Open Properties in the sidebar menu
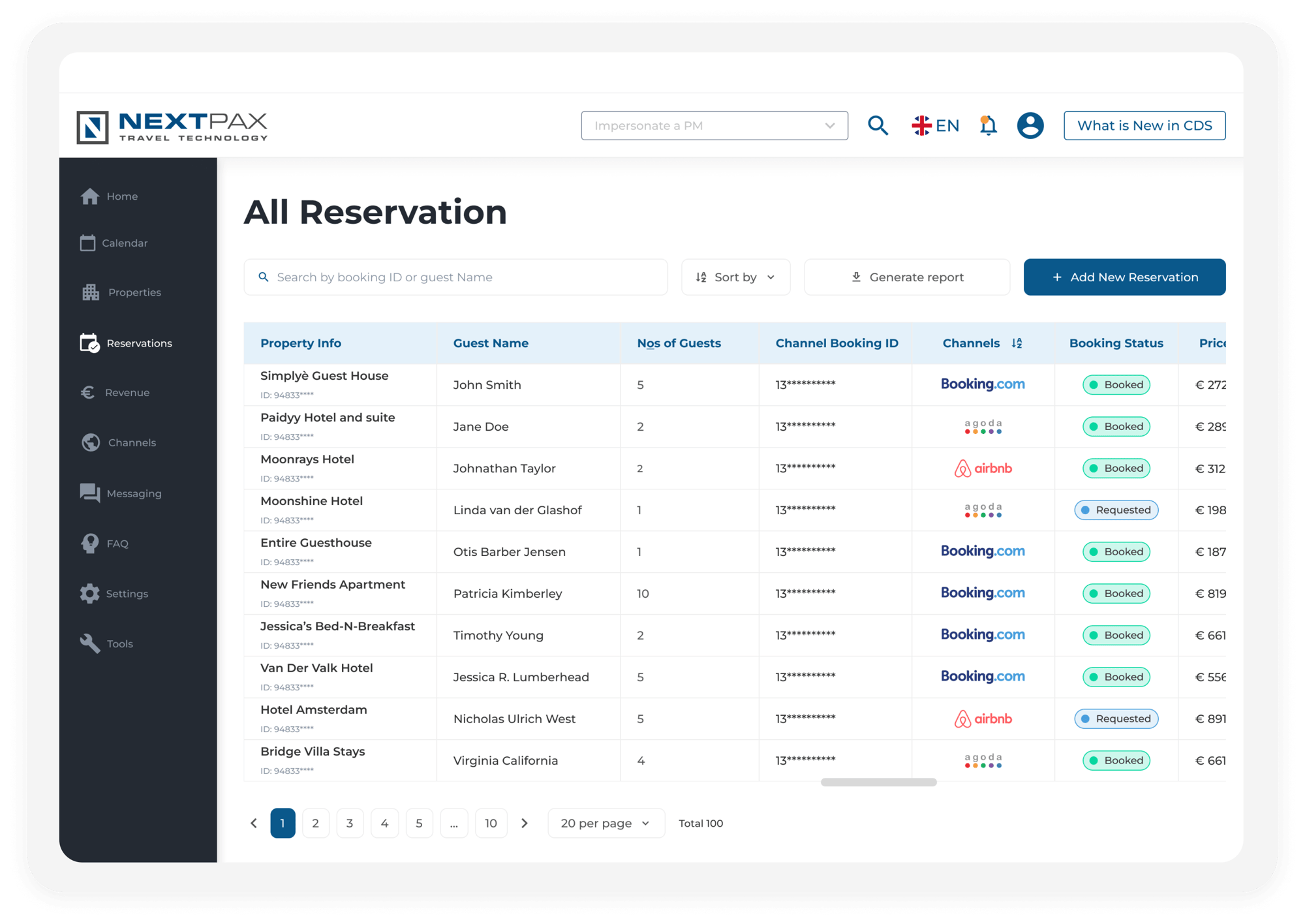The image size is (1305, 924). pos(122,292)
